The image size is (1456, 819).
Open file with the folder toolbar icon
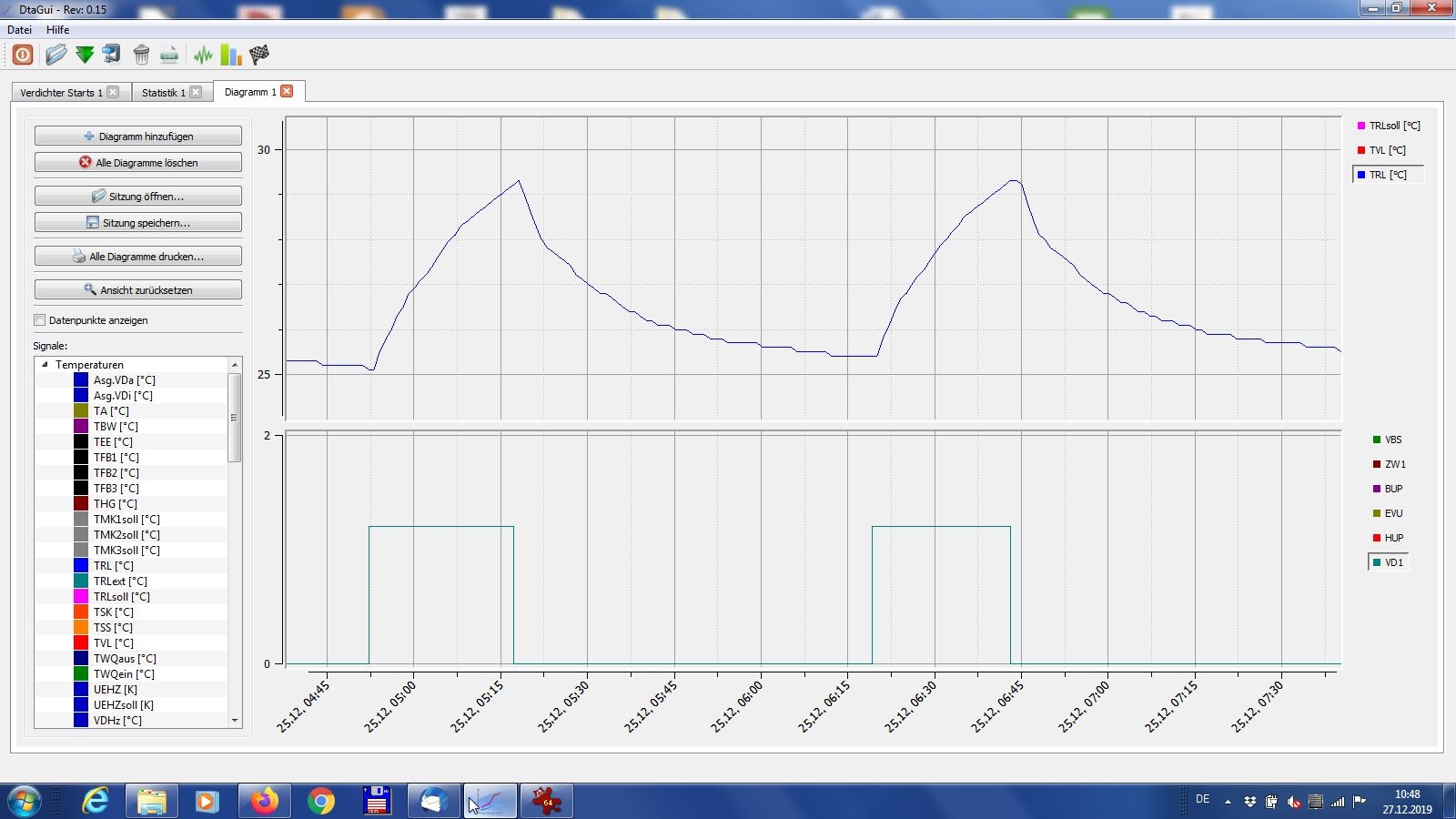[x=56, y=55]
